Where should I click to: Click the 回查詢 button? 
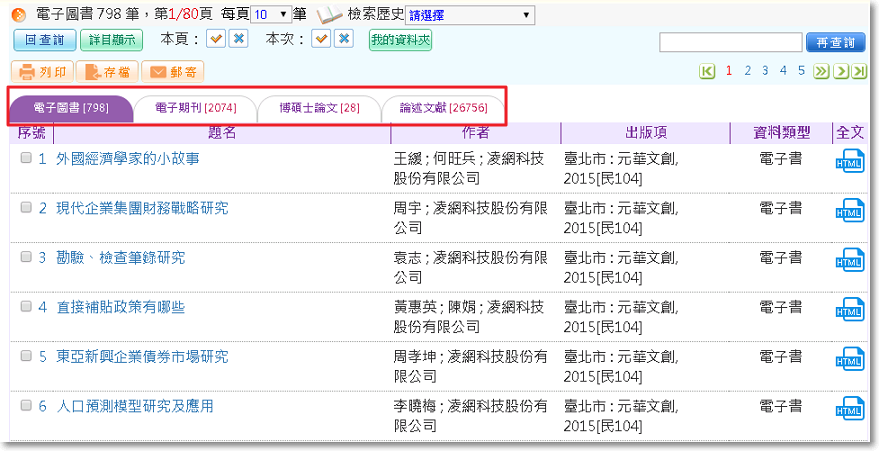(x=43, y=40)
